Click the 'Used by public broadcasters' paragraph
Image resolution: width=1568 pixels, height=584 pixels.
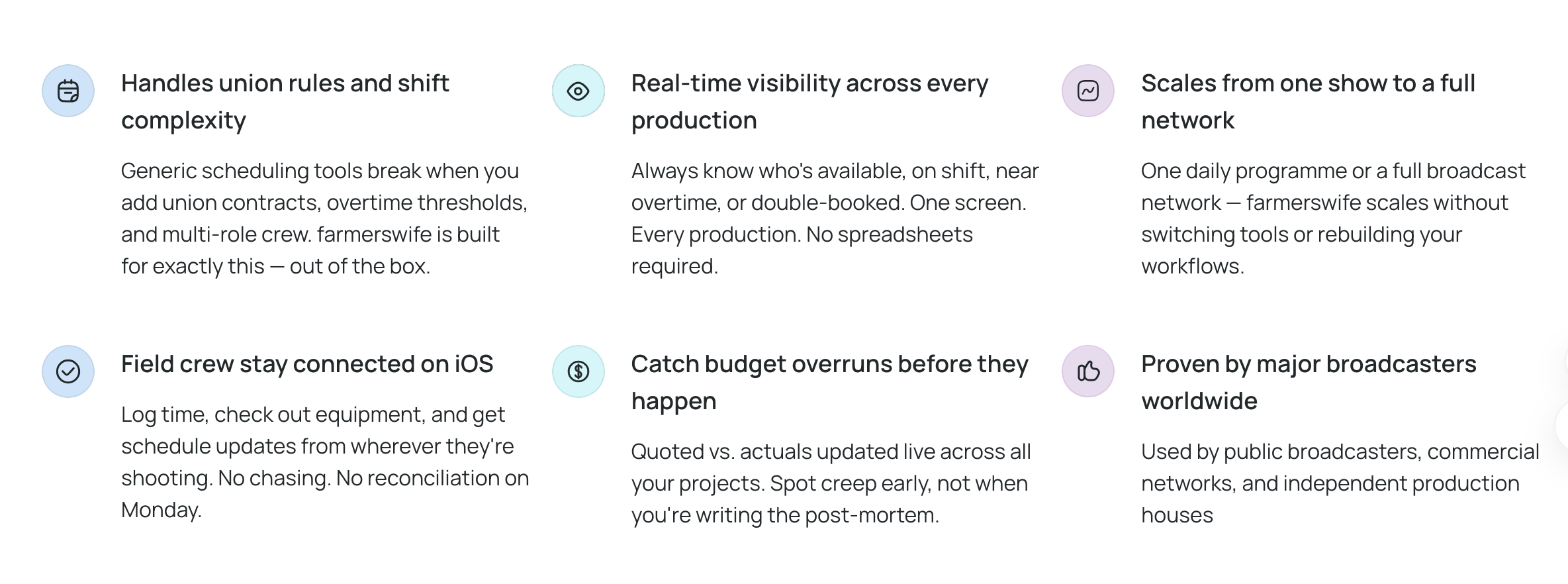pyautogui.click(x=1340, y=483)
